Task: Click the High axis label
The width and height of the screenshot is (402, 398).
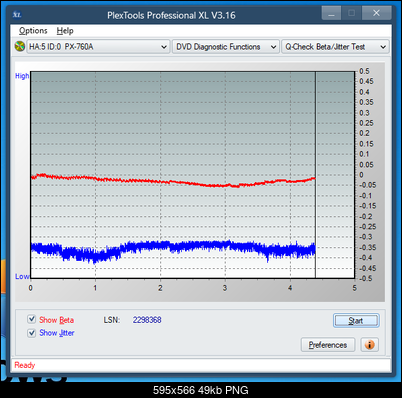Action: [22, 76]
